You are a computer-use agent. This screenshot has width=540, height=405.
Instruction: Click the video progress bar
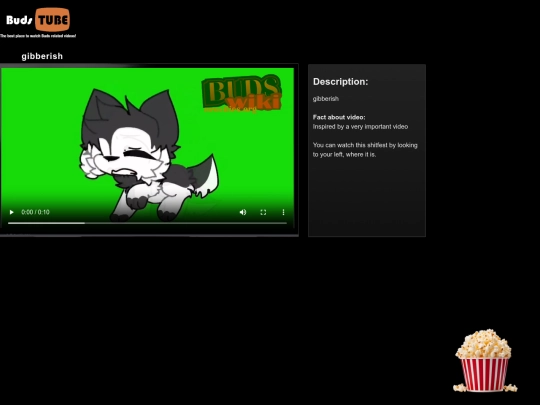pyautogui.click(x=147, y=223)
